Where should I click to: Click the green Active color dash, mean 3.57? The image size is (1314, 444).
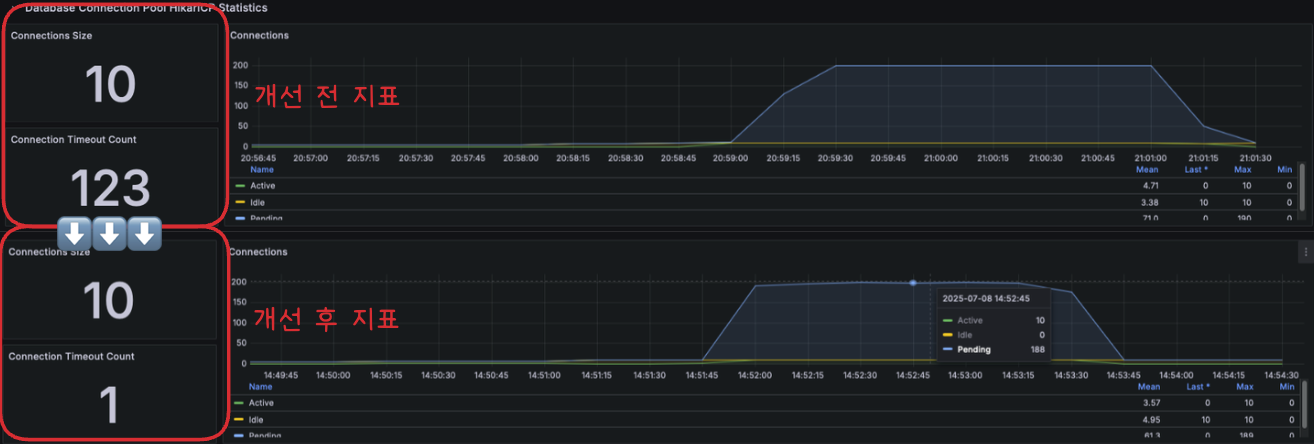[239, 403]
